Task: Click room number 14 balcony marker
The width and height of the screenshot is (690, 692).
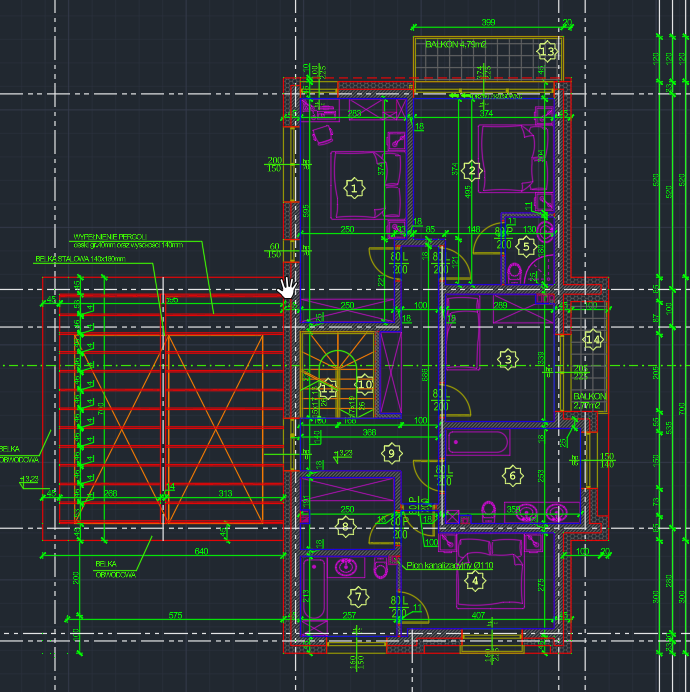Action: point(593,340)
